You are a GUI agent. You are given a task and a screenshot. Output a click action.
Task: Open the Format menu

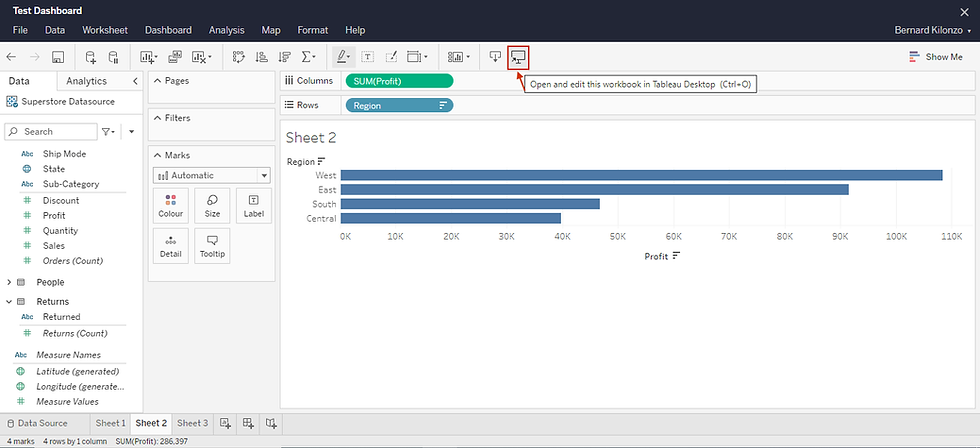tap(312, 30)
